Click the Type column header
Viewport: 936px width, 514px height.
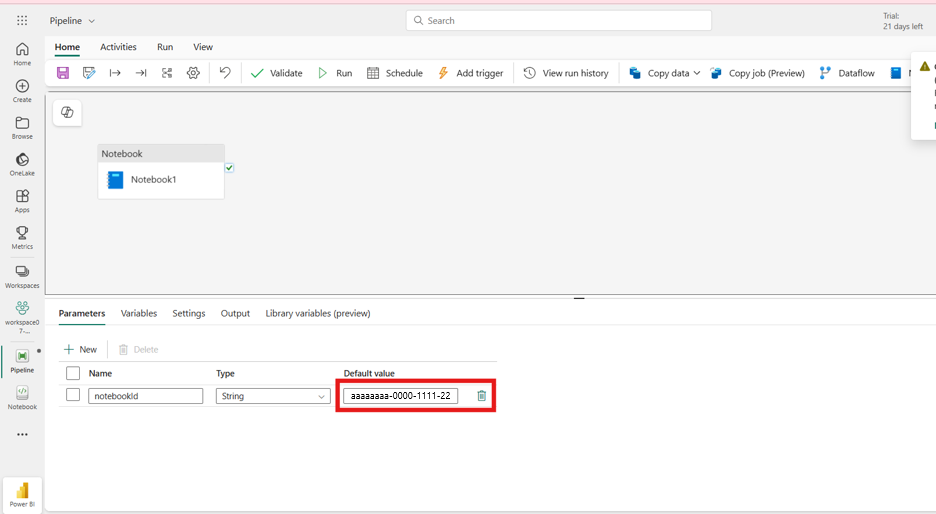(x=225, y=373)
